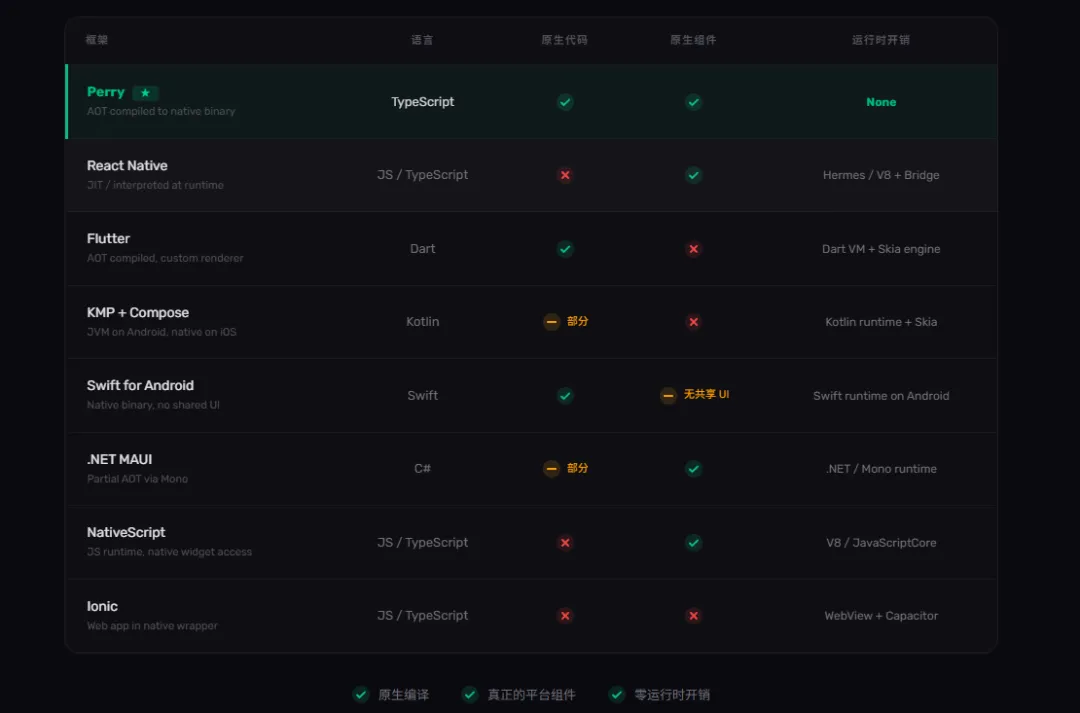Click Swift for Android orange minus icon
Screen dimensions: 1080x713
(x=668, y=395)
